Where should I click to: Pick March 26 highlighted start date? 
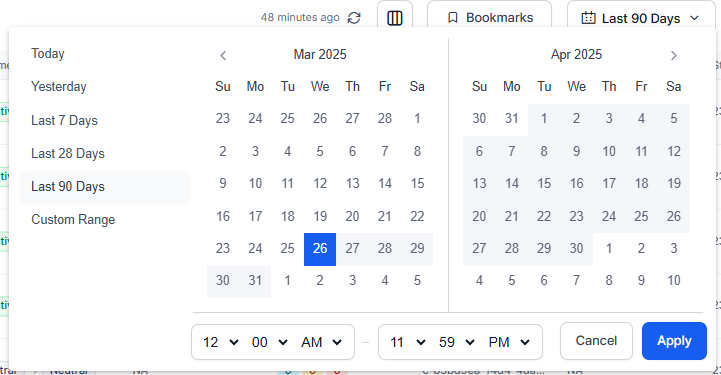(320, 249)
